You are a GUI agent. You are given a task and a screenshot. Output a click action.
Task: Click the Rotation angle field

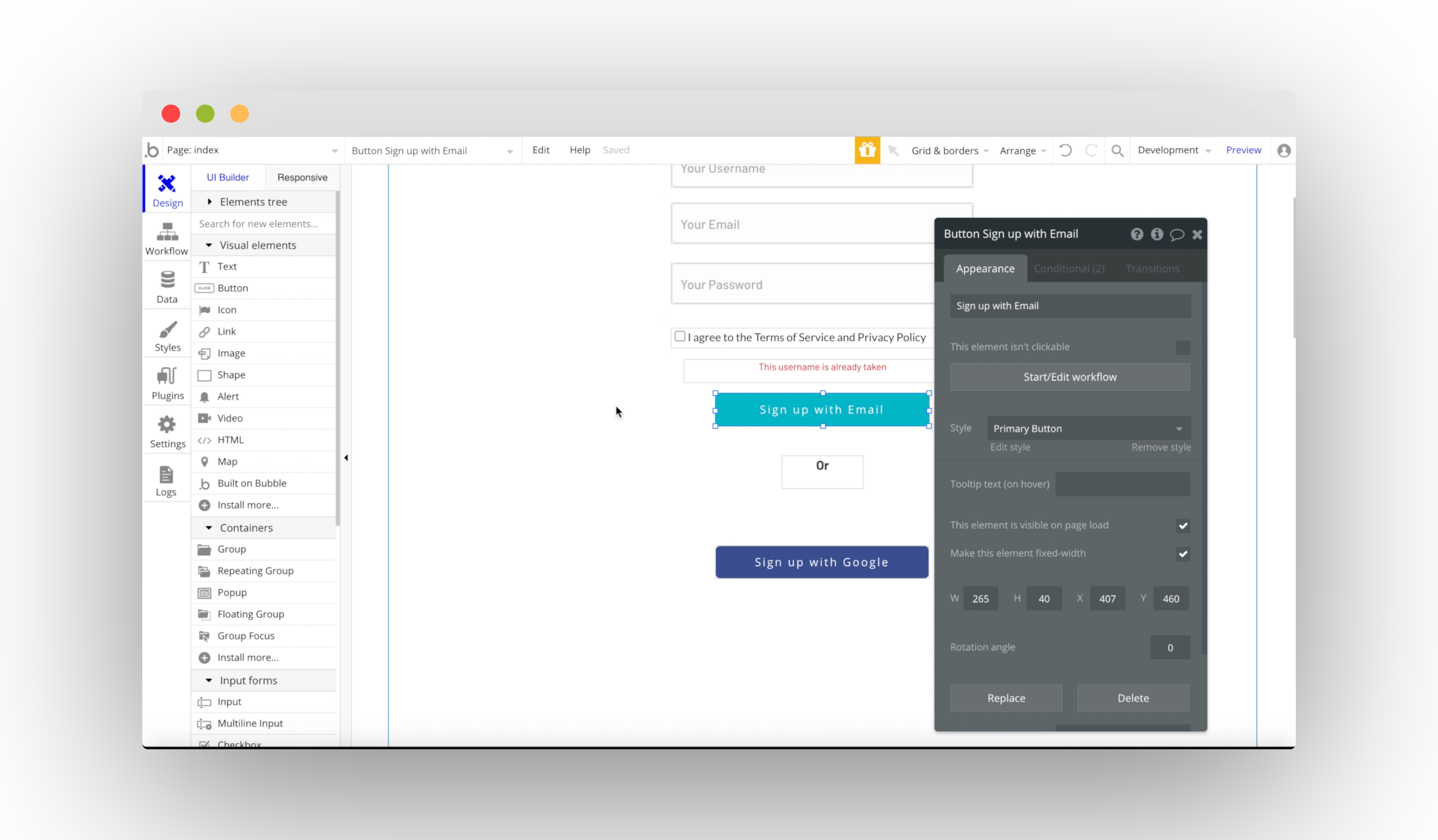(x=1170, y=647)
